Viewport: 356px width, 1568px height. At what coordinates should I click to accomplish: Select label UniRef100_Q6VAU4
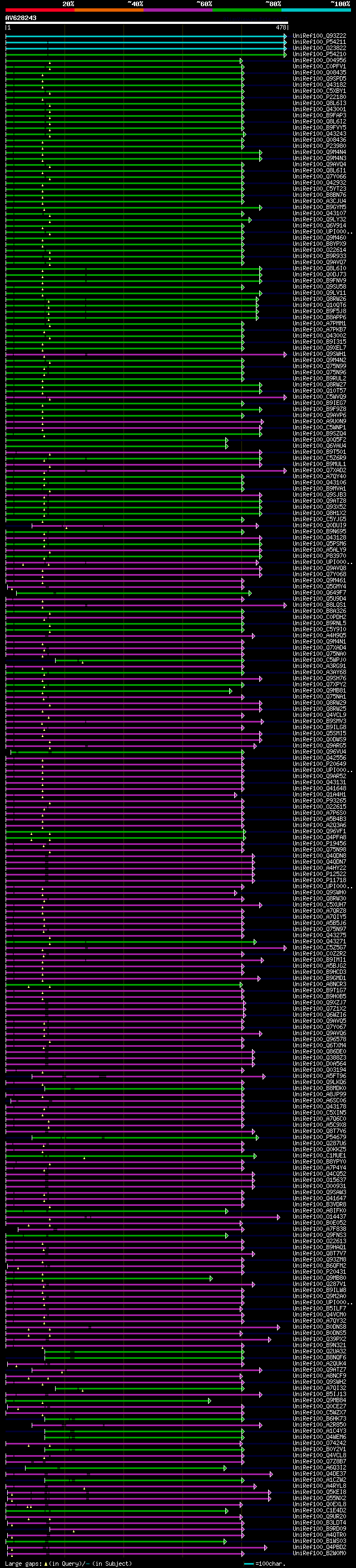point(319,446)
